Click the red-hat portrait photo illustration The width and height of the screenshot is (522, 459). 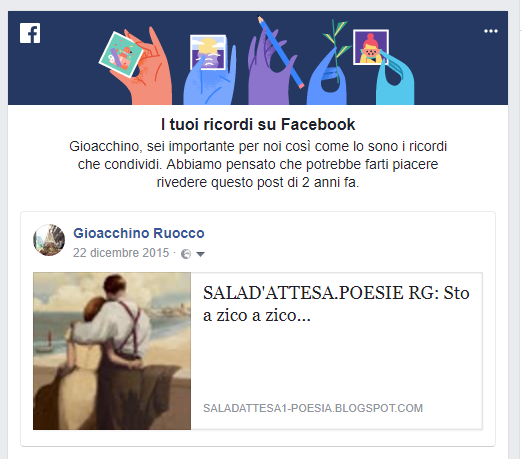click(x=371, y=47)
